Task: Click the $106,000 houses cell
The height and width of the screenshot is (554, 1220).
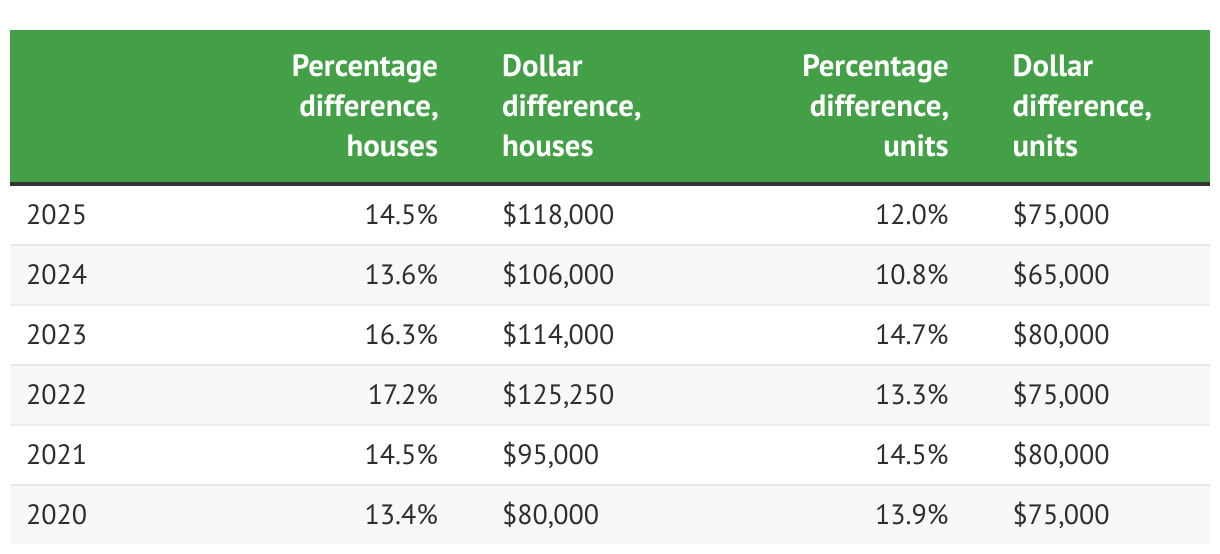Action: click(x=558, y=275)
